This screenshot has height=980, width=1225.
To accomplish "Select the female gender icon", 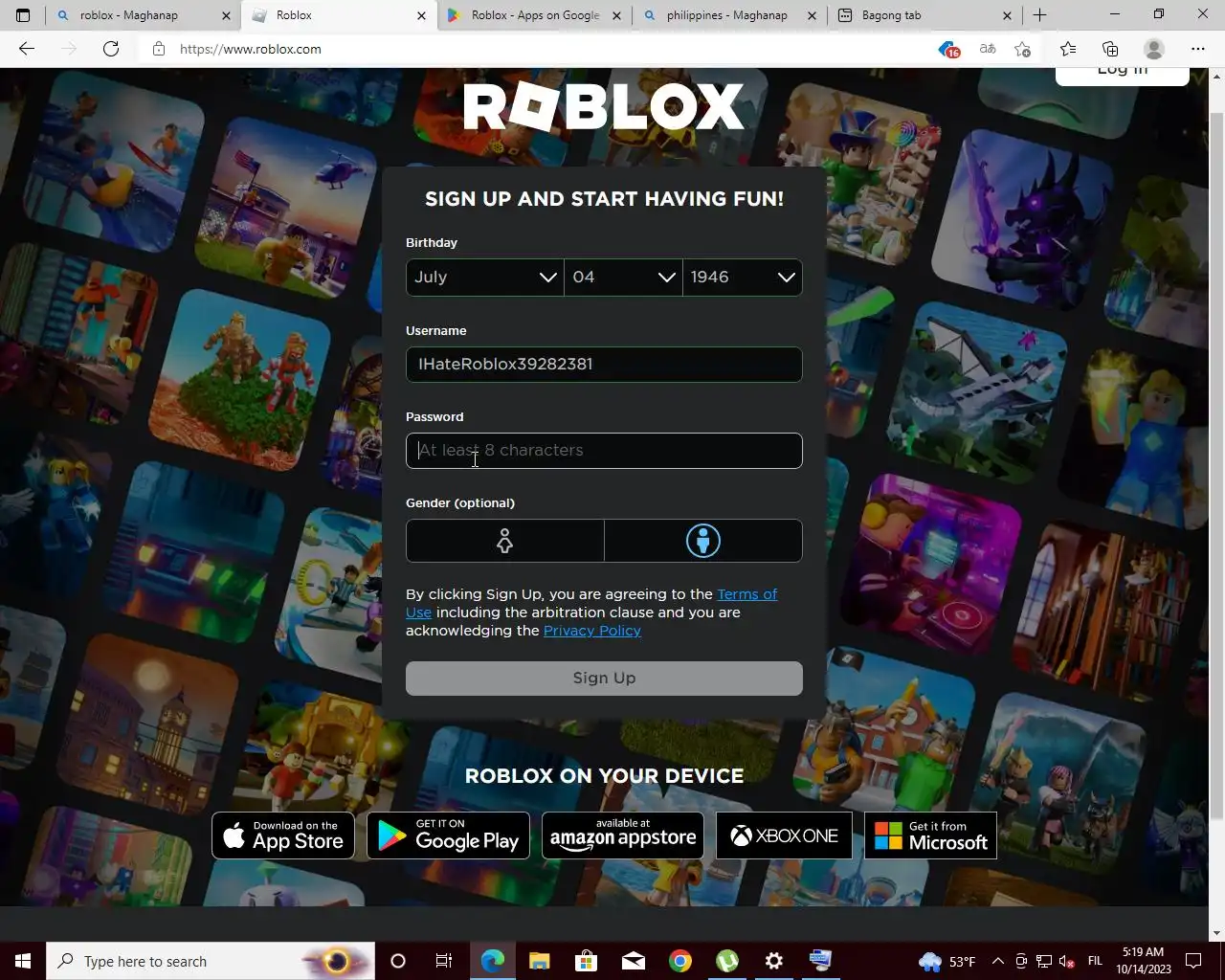I will (504, 541).
